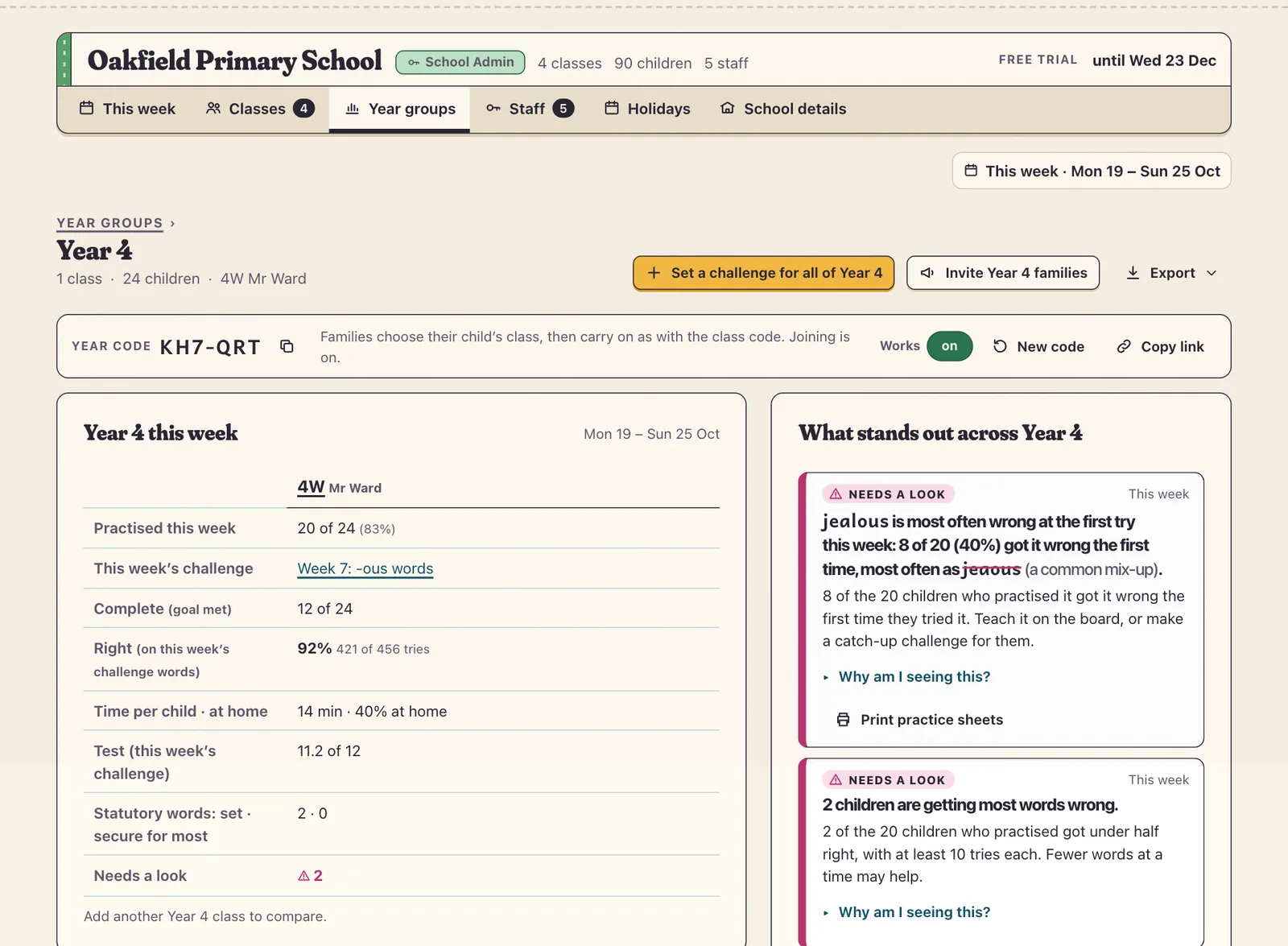The width and height of the screenshot is (1288, 946).
Task: Click the Classes count badge 4
Action: pos(303,108)
